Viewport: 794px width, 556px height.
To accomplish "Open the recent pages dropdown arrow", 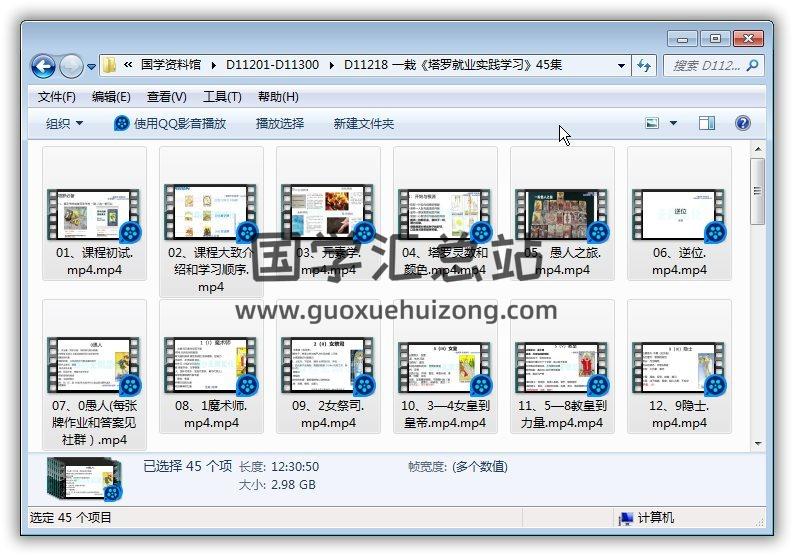I will click(x=92, y=67).
